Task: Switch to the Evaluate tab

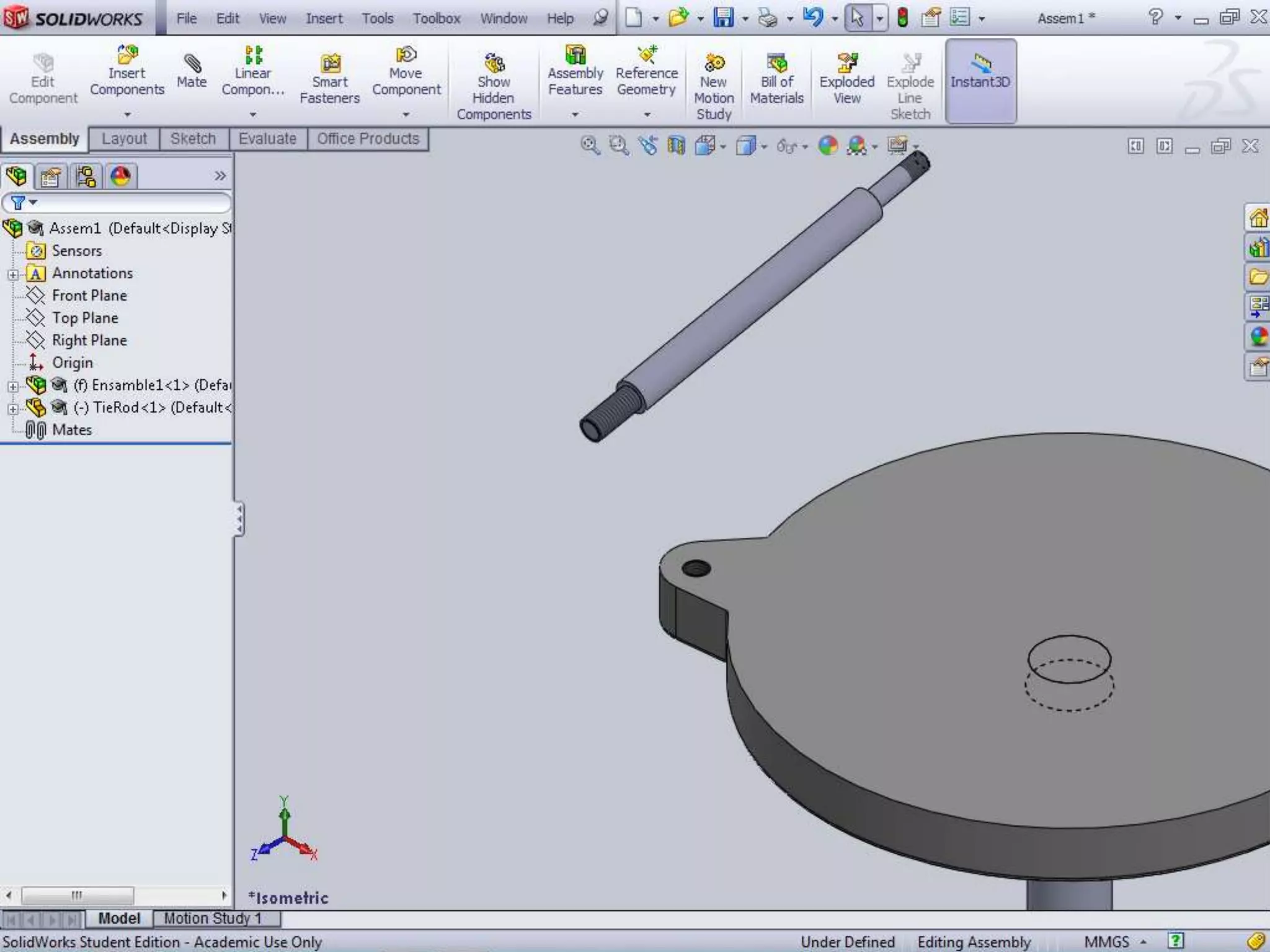Action: point(267,139)
